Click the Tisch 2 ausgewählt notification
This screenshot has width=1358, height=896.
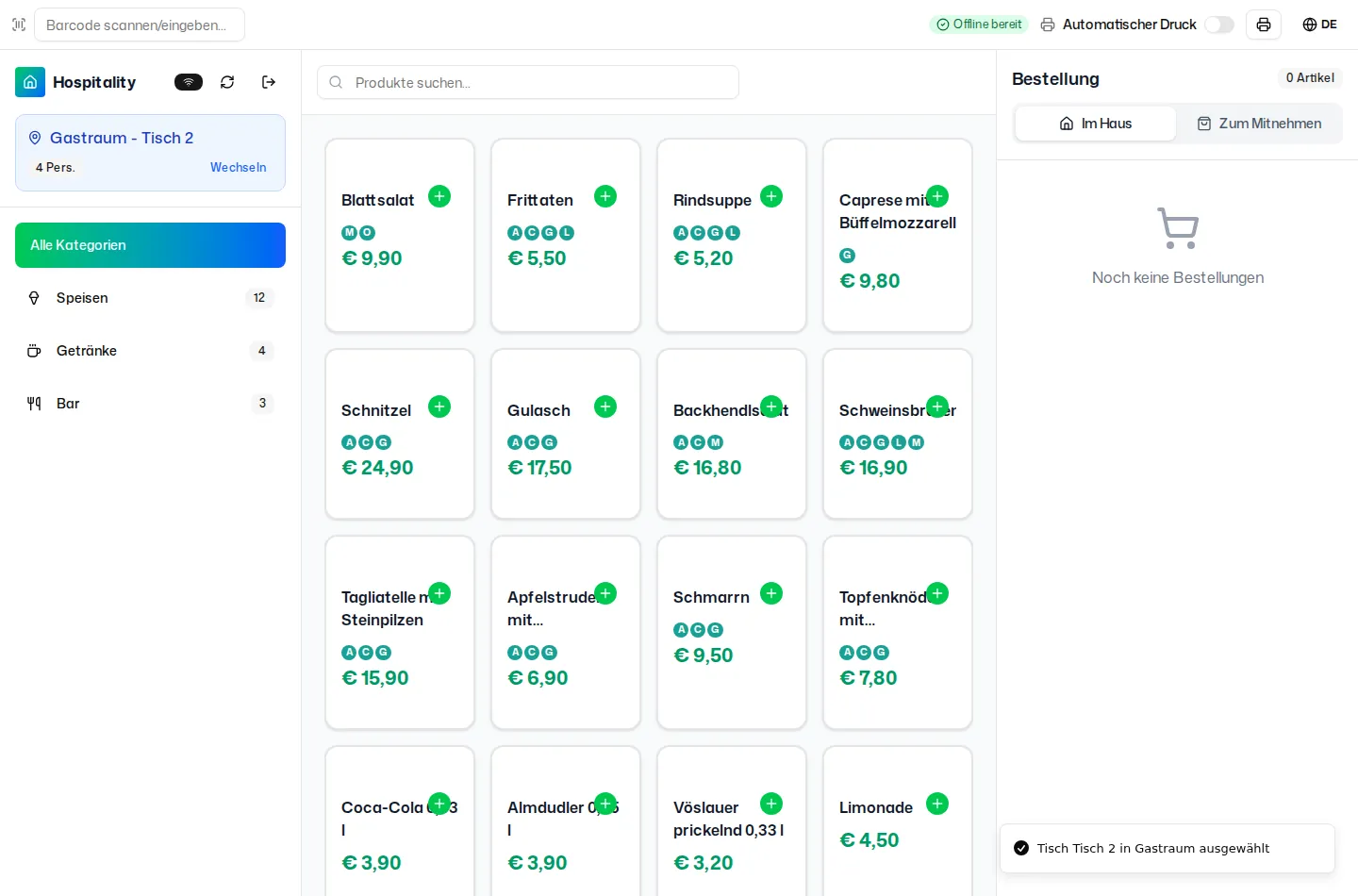pos(1168,849)
